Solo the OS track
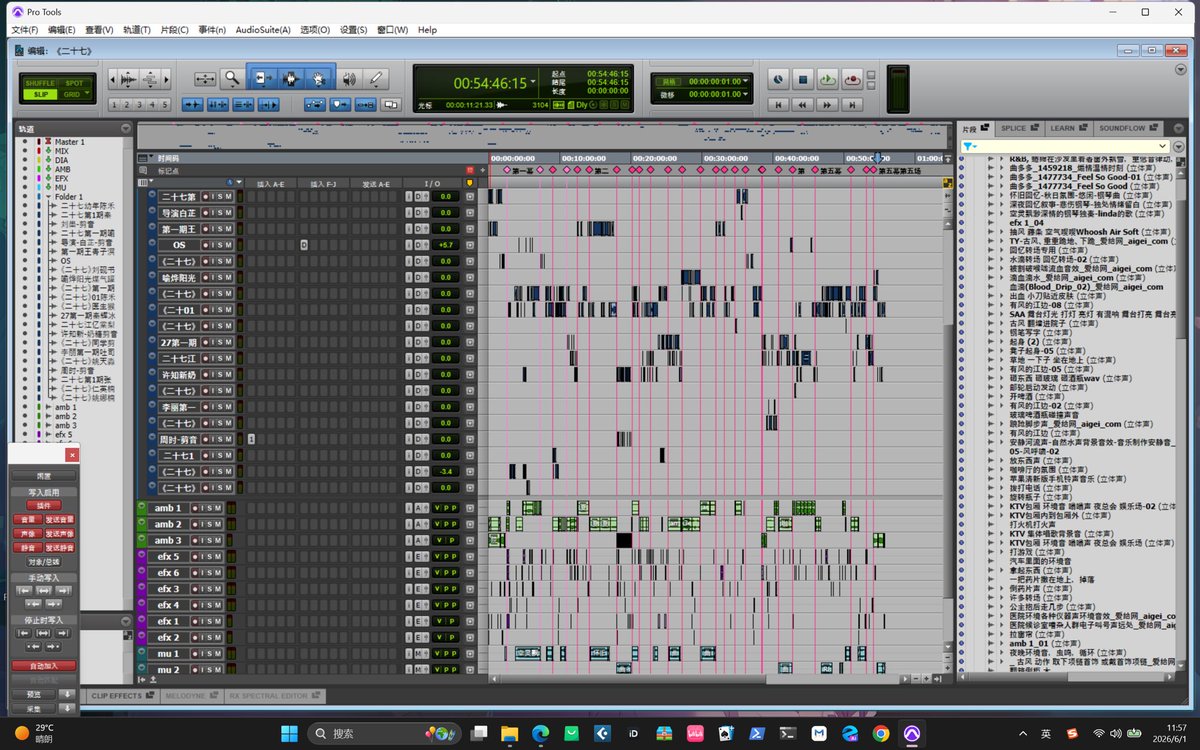Viewport: 1200px width, 750px height. click(218, 245)
